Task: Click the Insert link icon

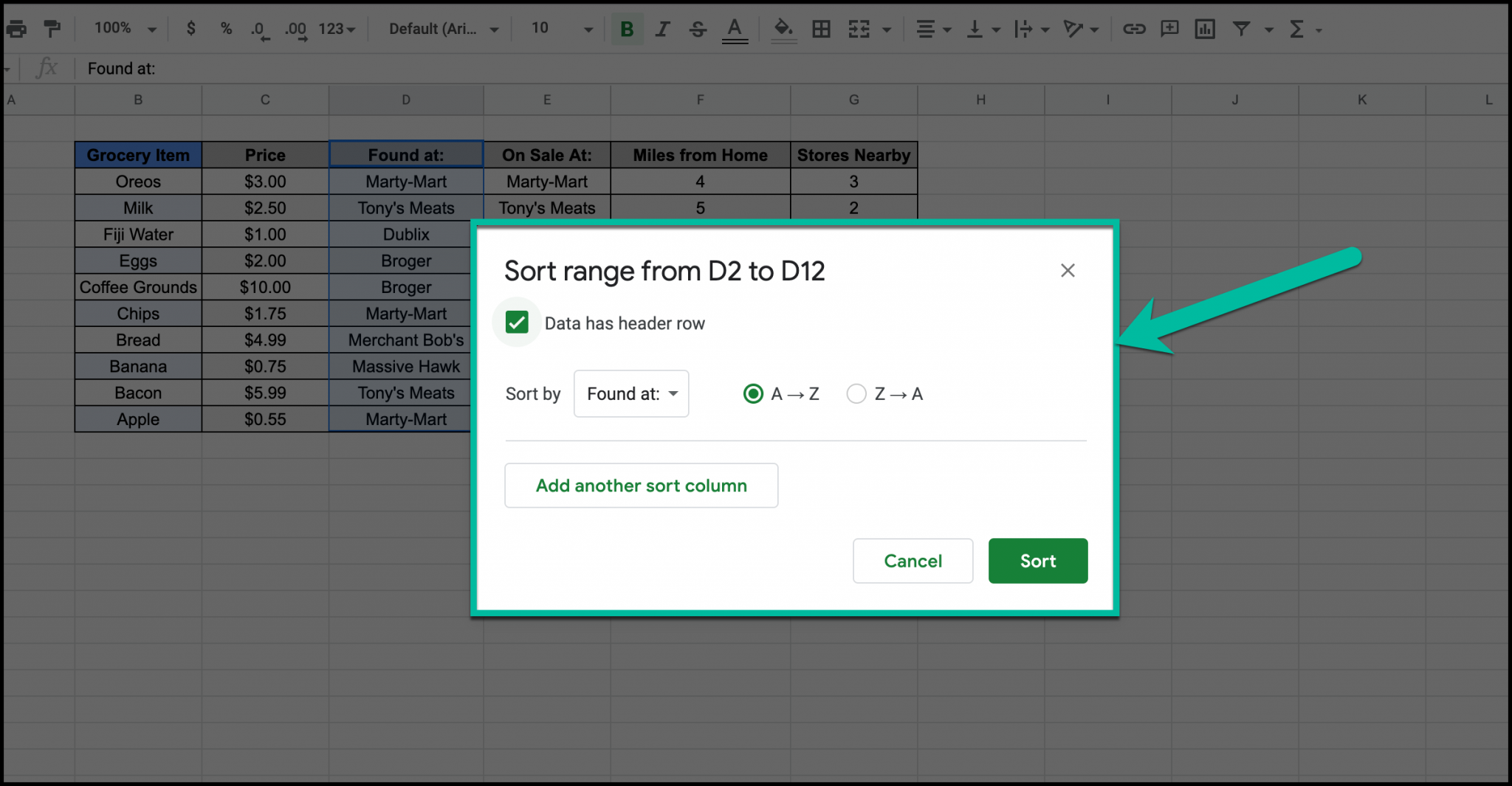Action: coord(1134,29)
